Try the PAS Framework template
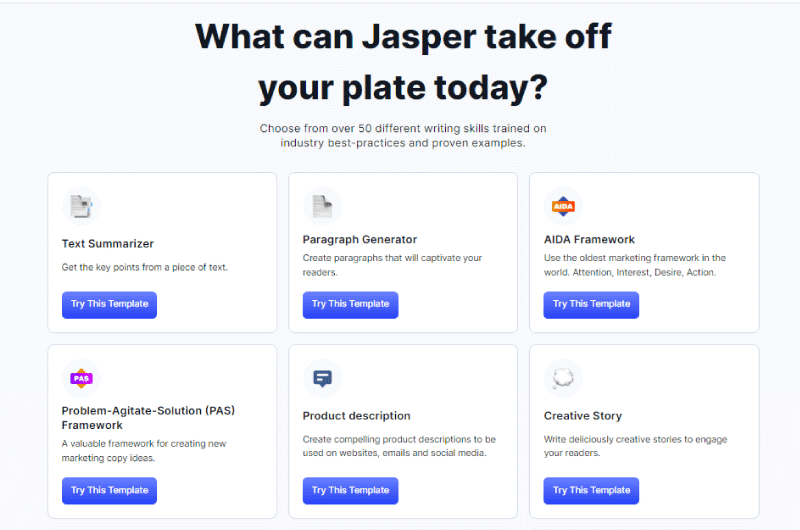Viewport: 800px width, 530px height. tap(109, 491)
